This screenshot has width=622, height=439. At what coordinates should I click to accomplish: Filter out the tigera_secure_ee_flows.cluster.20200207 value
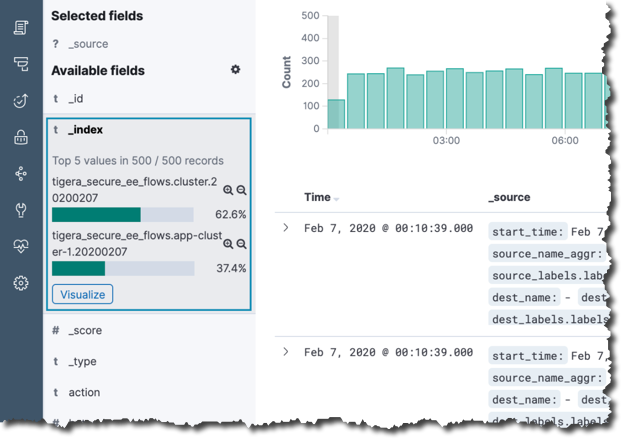(x=241, y=190)
